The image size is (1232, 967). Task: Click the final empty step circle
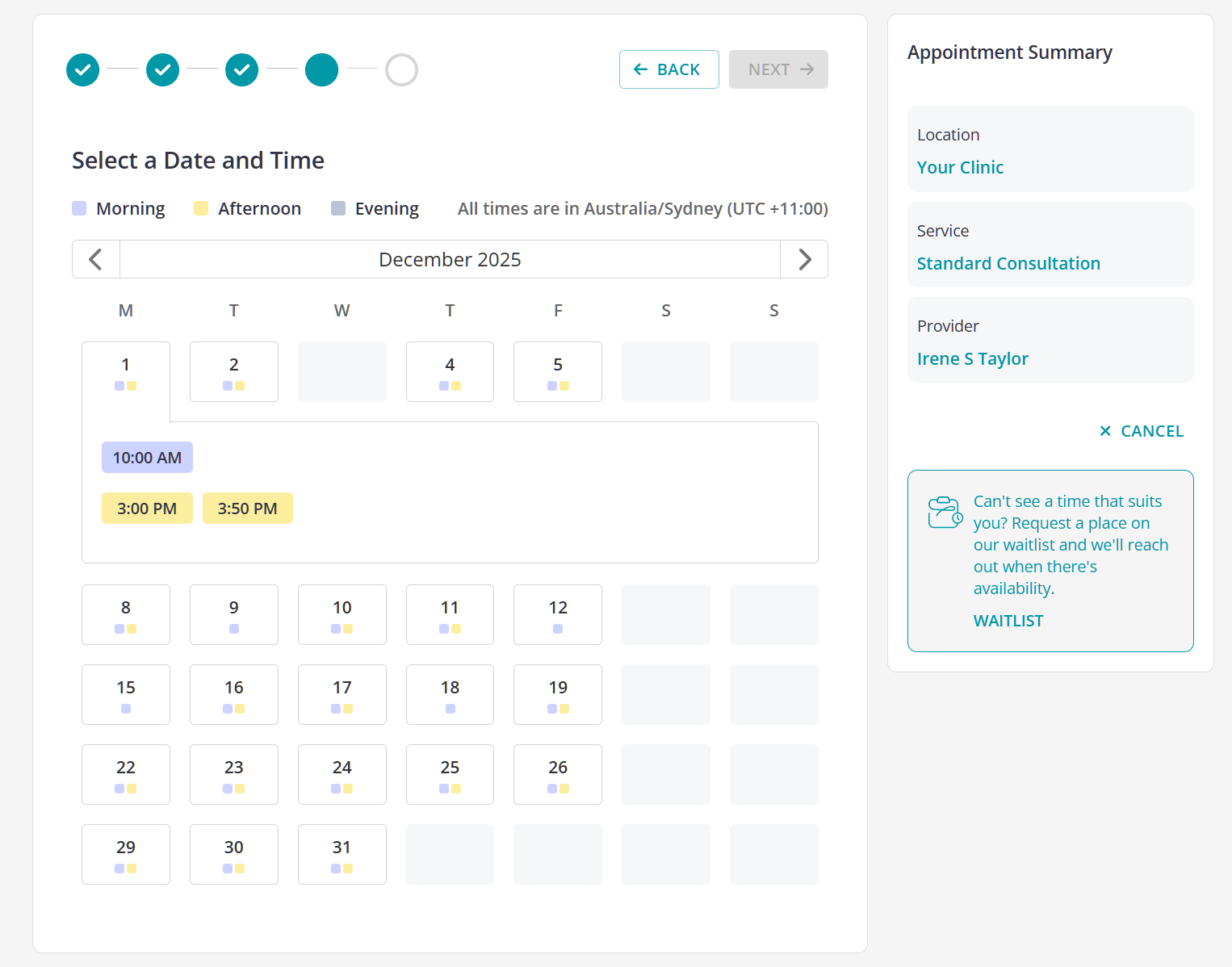tap(401, 70)
